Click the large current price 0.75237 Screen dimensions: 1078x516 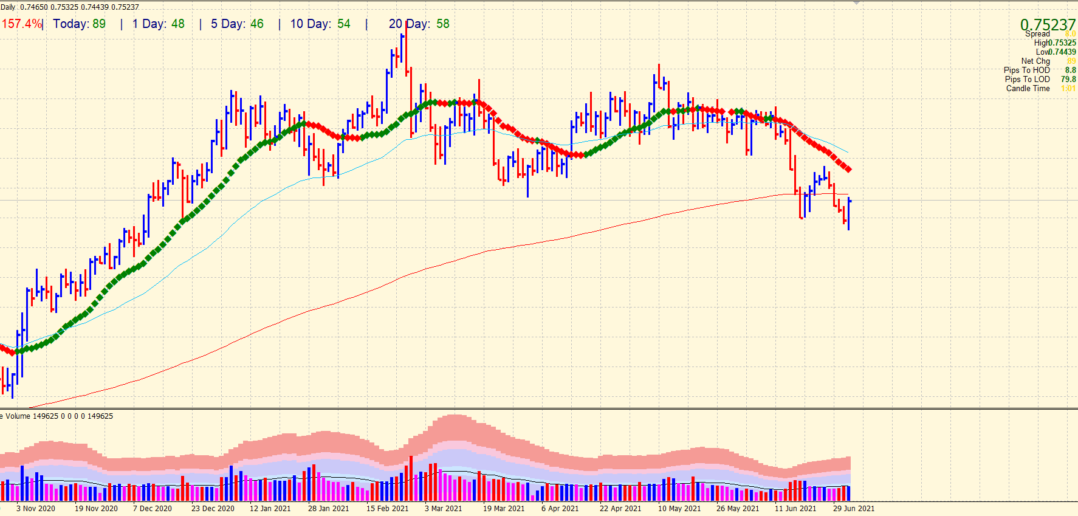click(x=1047, y=25)
